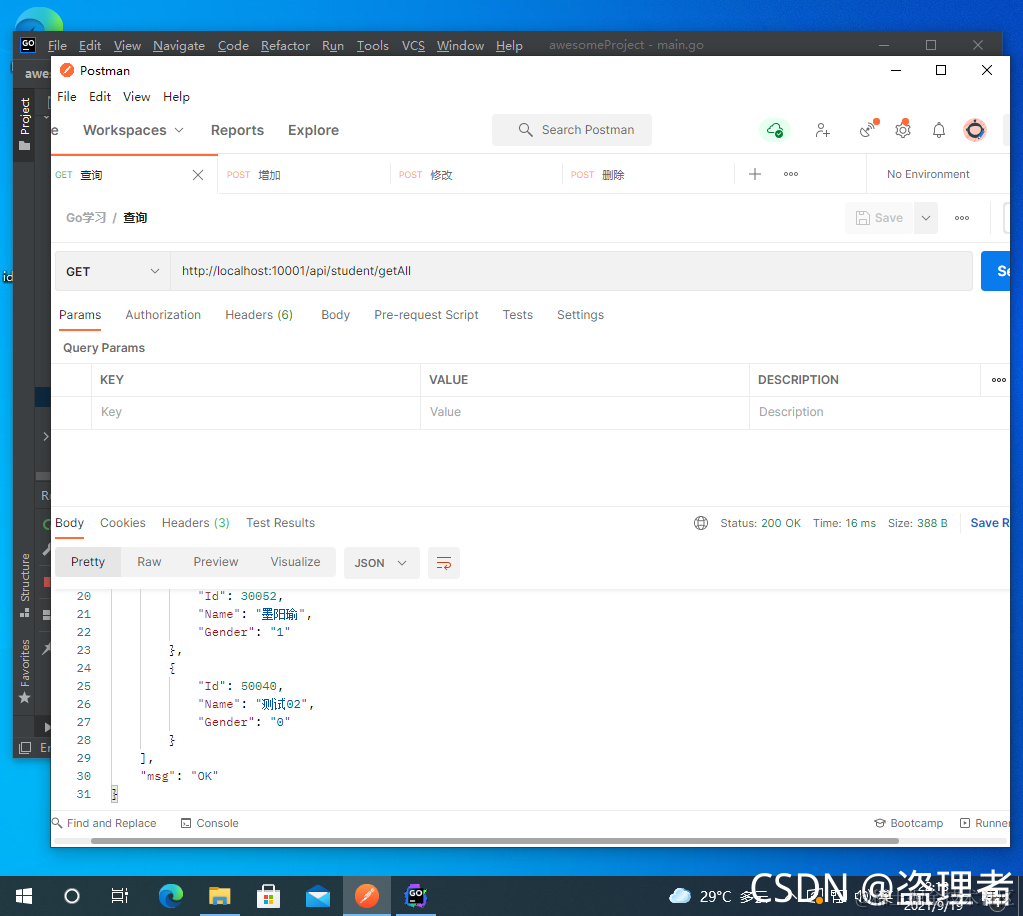This screenshot has width=1023, height=916.
Task: Select Visualize response view
Action: click(296, 562)
